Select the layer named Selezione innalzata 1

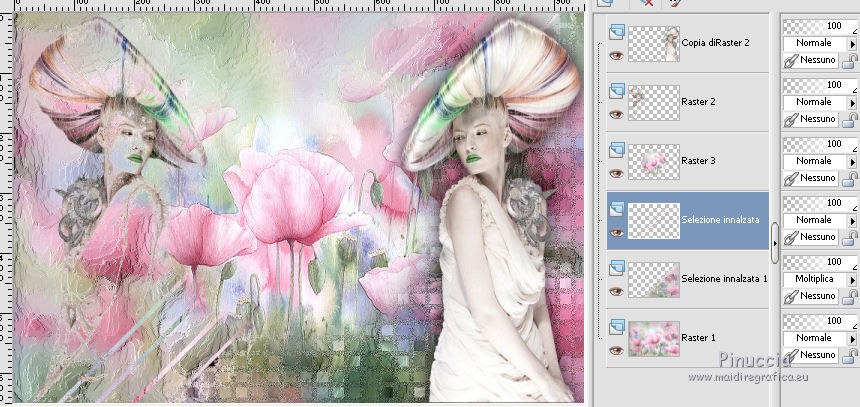(724, 279)
